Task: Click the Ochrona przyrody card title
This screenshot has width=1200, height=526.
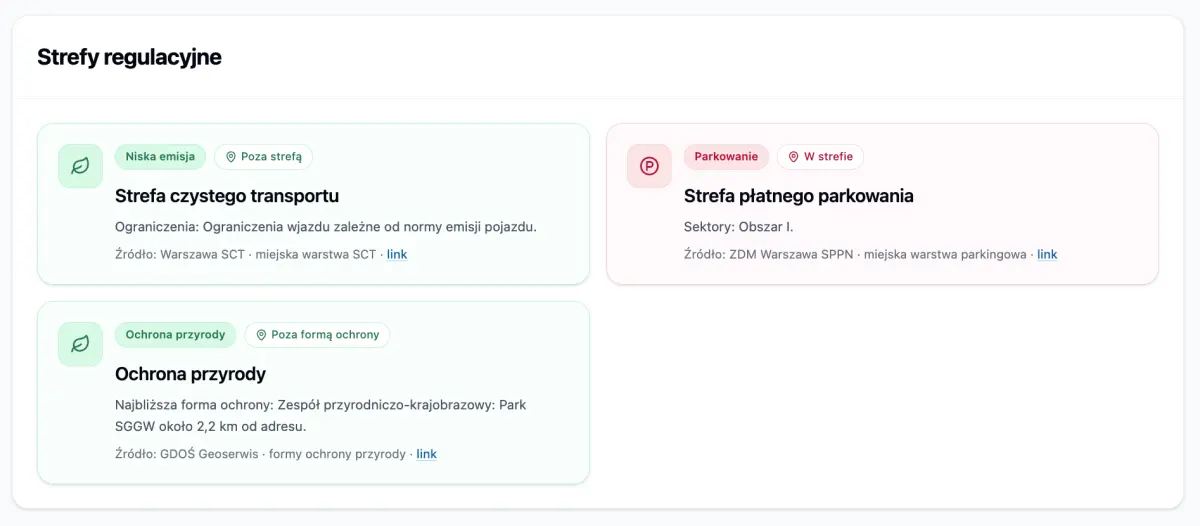Action: 190,374
